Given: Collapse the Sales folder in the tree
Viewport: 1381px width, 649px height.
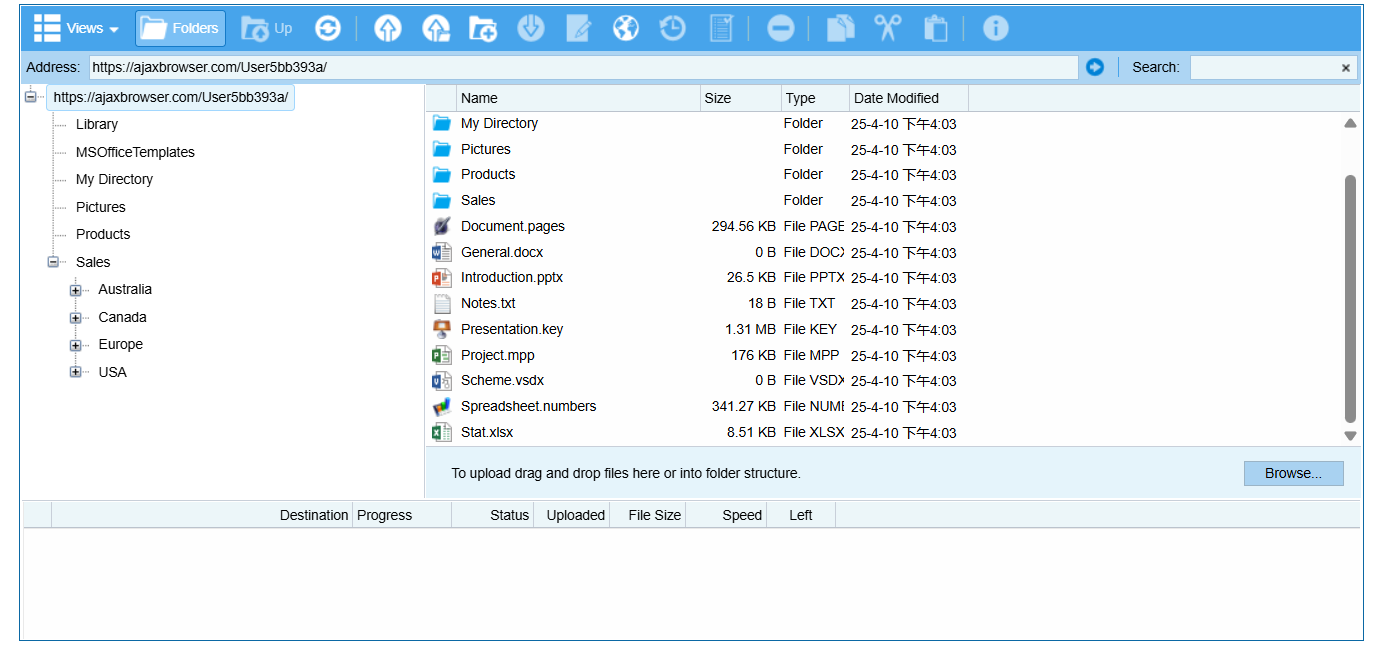Looking at the screenshot, I should point(53,262).
